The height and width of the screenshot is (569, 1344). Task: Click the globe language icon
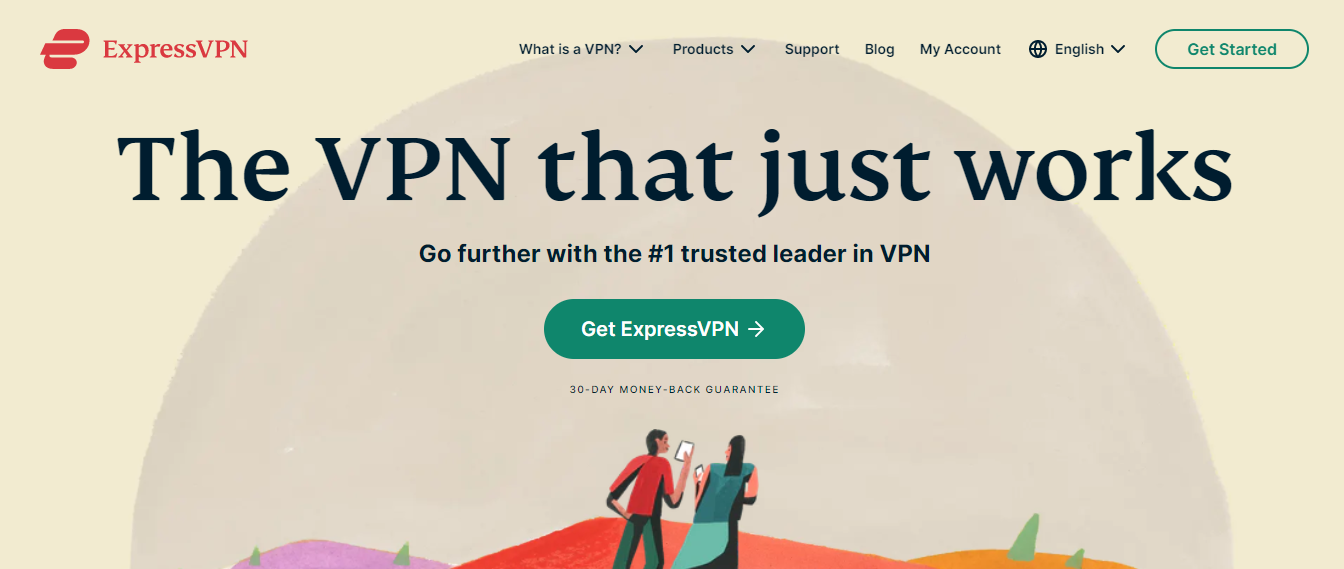click(1038, 49)
